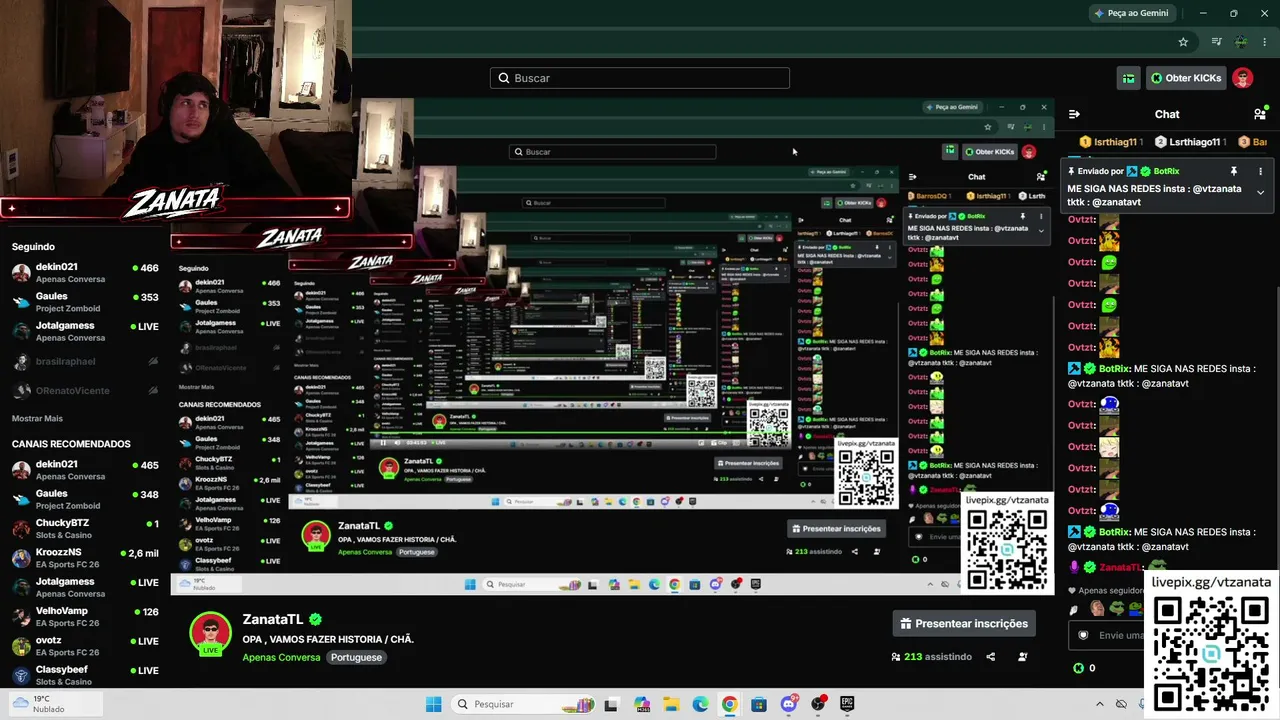Switch to Google Chrome on the taskbar
This screenshot has width=1280, height=720.
729,704
